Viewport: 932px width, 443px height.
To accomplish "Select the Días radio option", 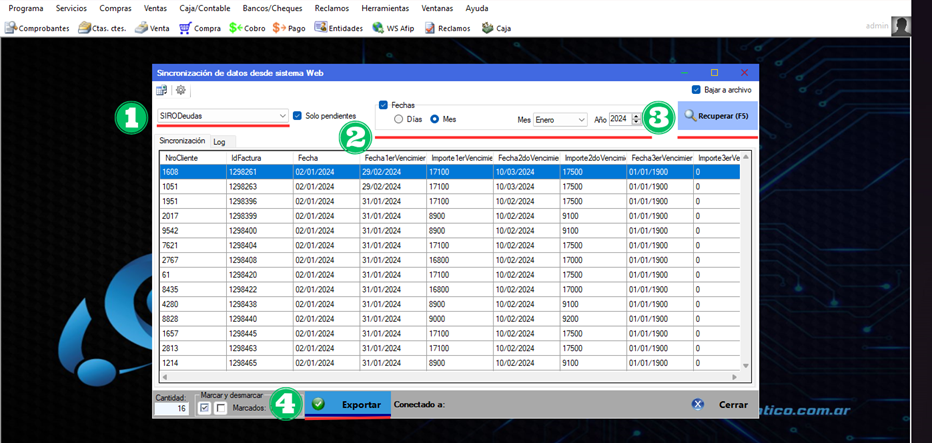I will tap(399, 119).
